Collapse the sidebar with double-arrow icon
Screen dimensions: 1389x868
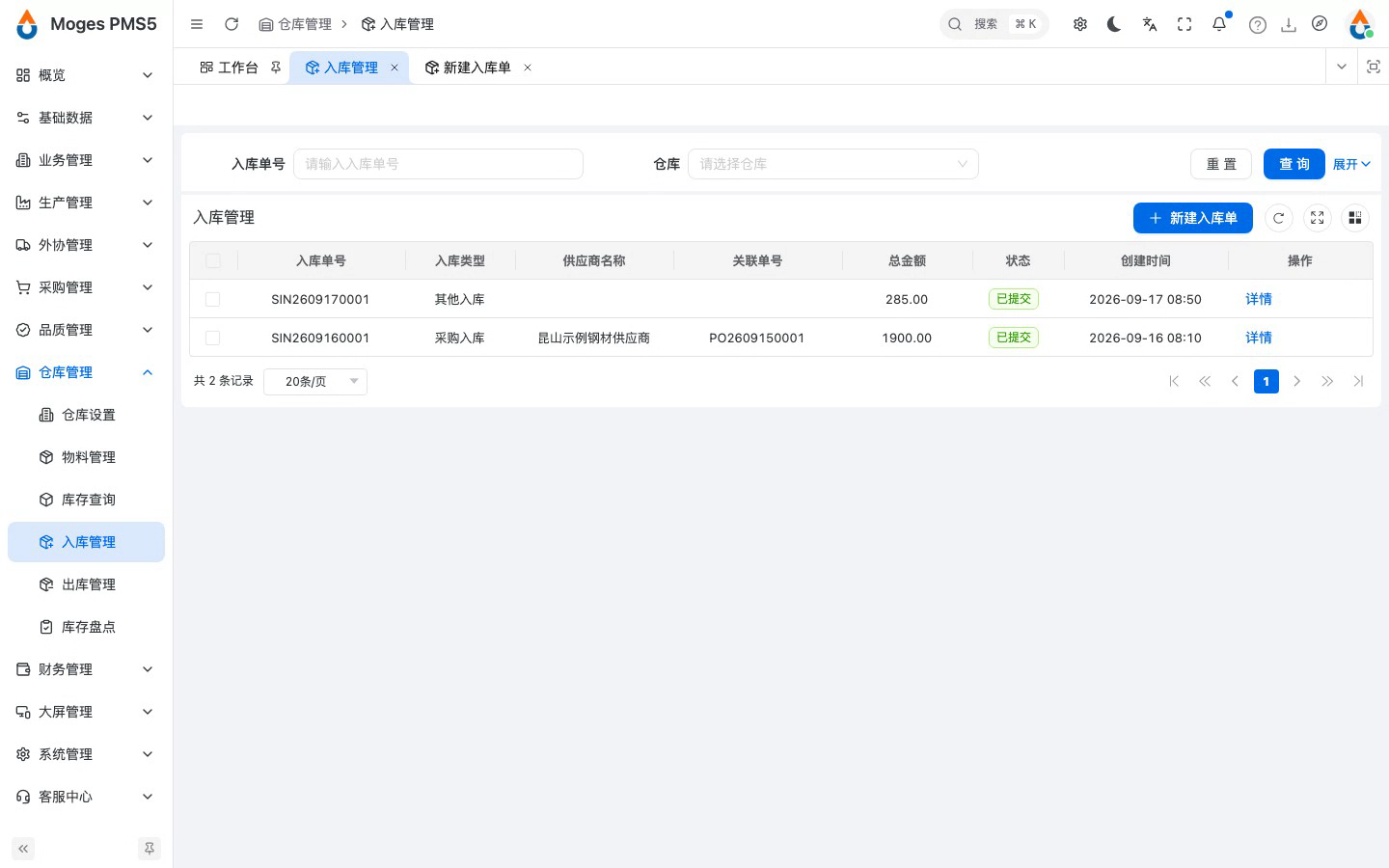click(x=23, y=849)
